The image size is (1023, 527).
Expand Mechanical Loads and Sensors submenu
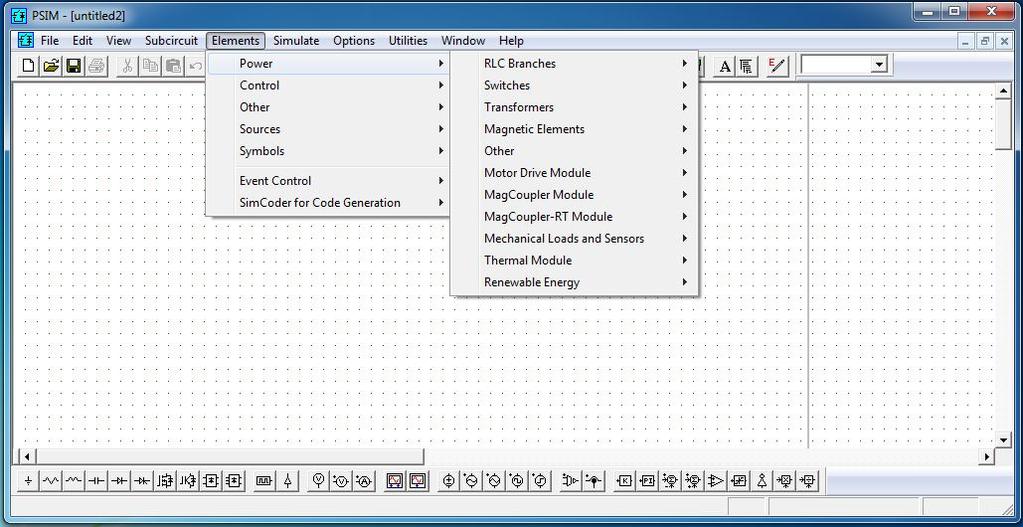pos(575,239)
